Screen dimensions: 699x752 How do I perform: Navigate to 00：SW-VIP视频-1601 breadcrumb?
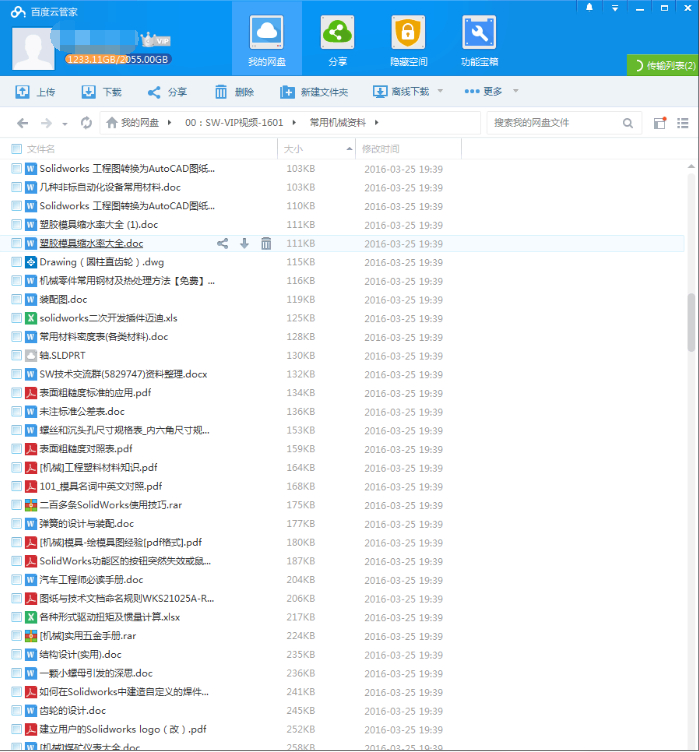(234, 123)
